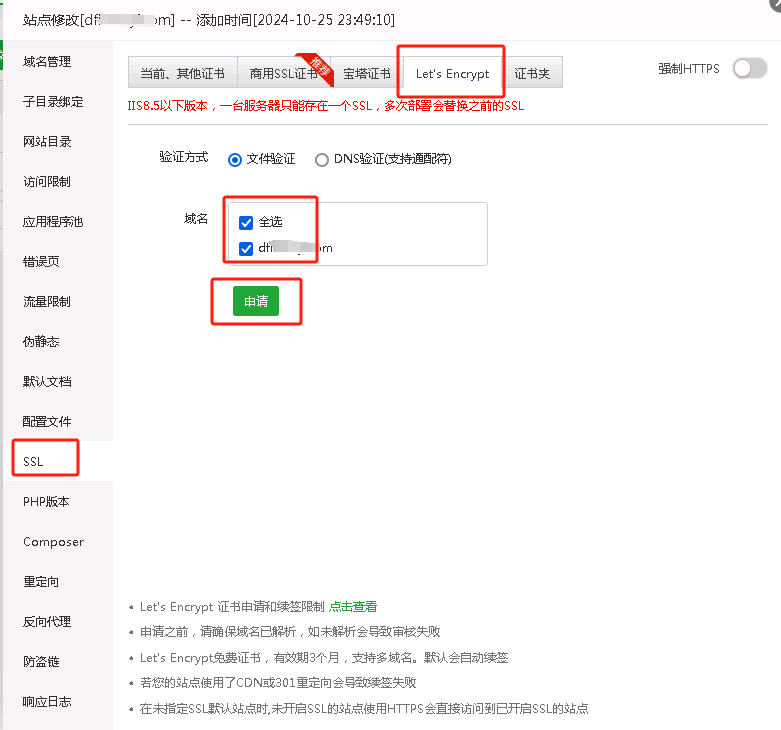
Task: Open 响应日志 in the sidebar
Action: pyautogui.click(x=47, y=702)
